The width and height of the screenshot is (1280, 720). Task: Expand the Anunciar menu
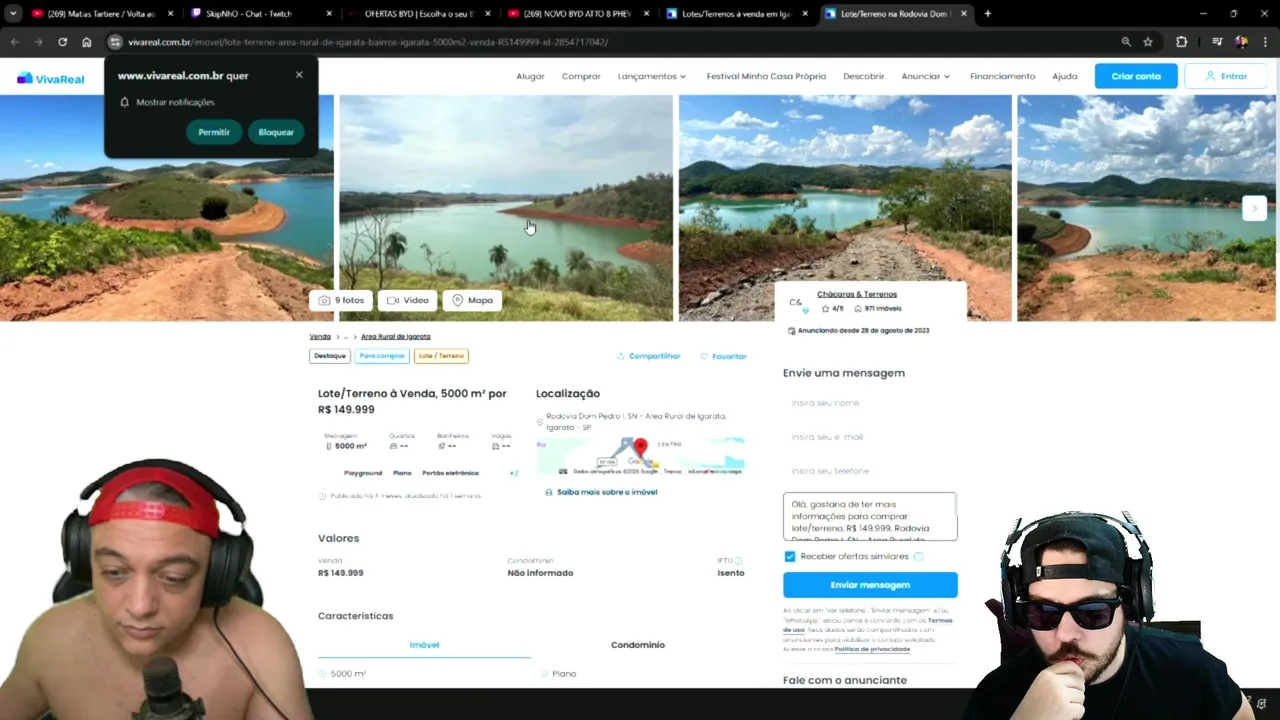click(925, 76)
